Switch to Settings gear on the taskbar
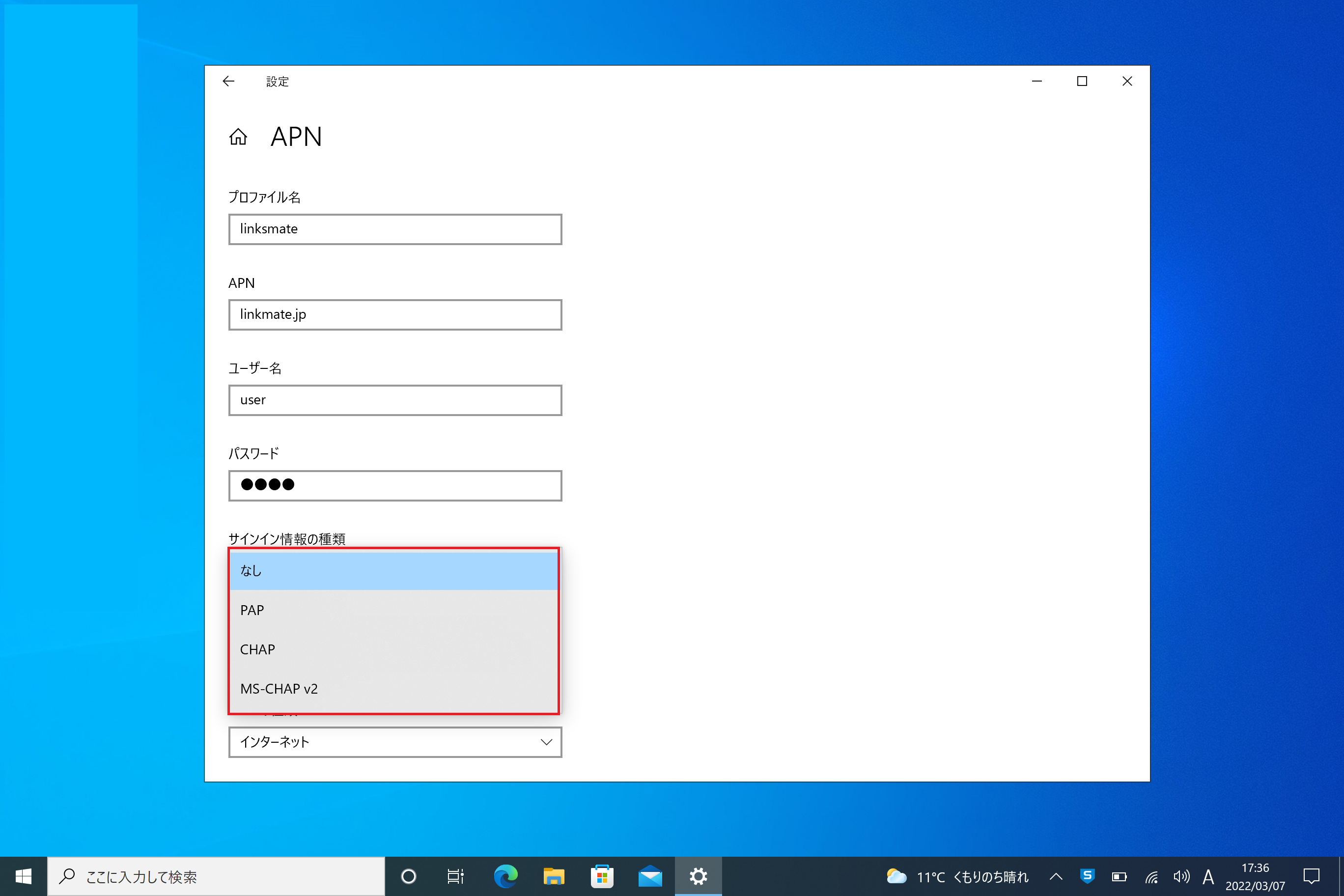Screen dimensions: 1344x896 tap(699, 876)
